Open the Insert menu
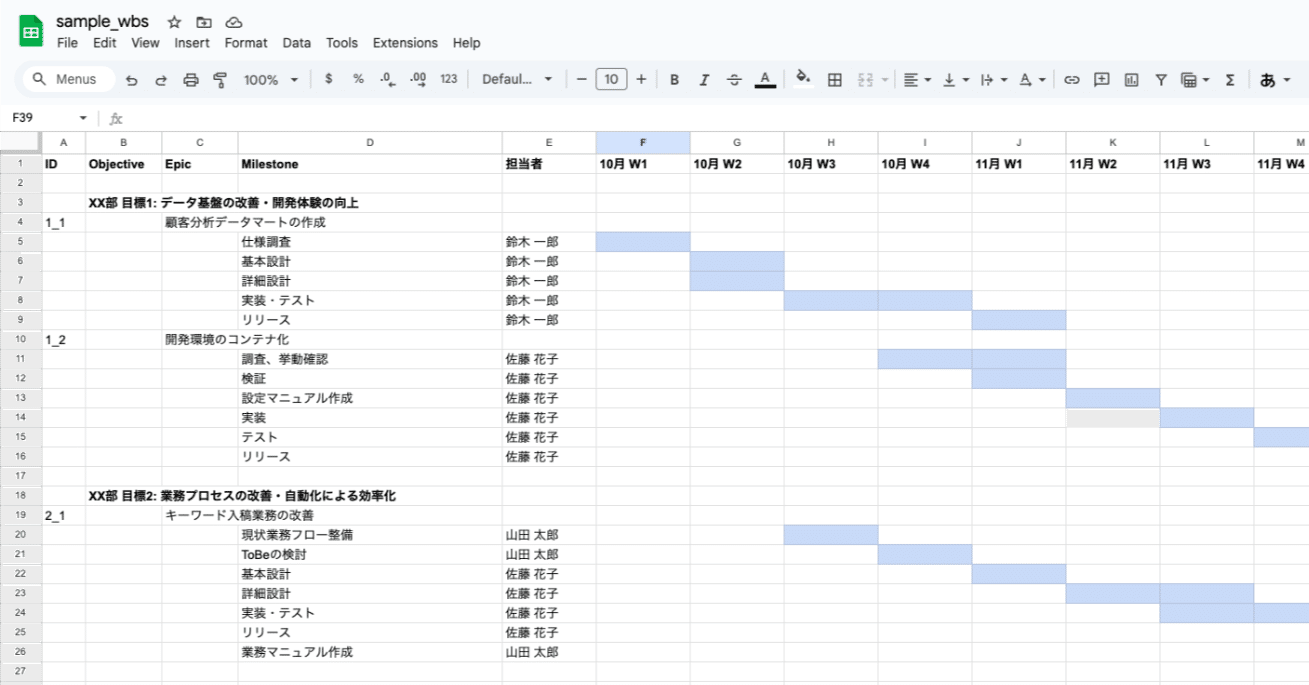This screenshot has width=1309, height=685. pyautogui.click(x=192, y=43)
